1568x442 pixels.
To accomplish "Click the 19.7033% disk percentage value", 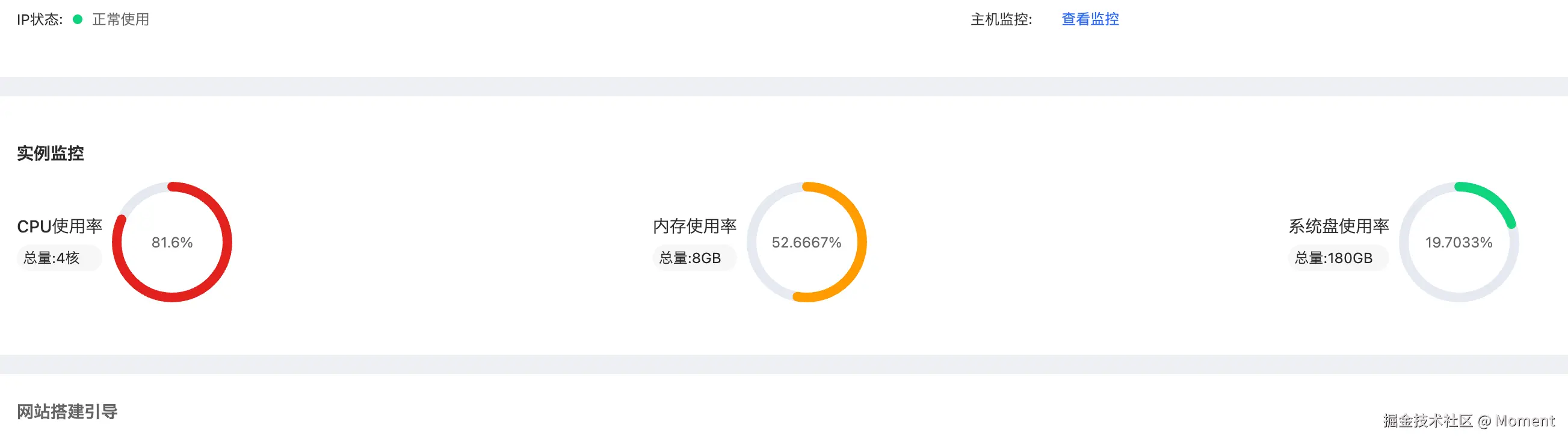I will point(1458,242).
